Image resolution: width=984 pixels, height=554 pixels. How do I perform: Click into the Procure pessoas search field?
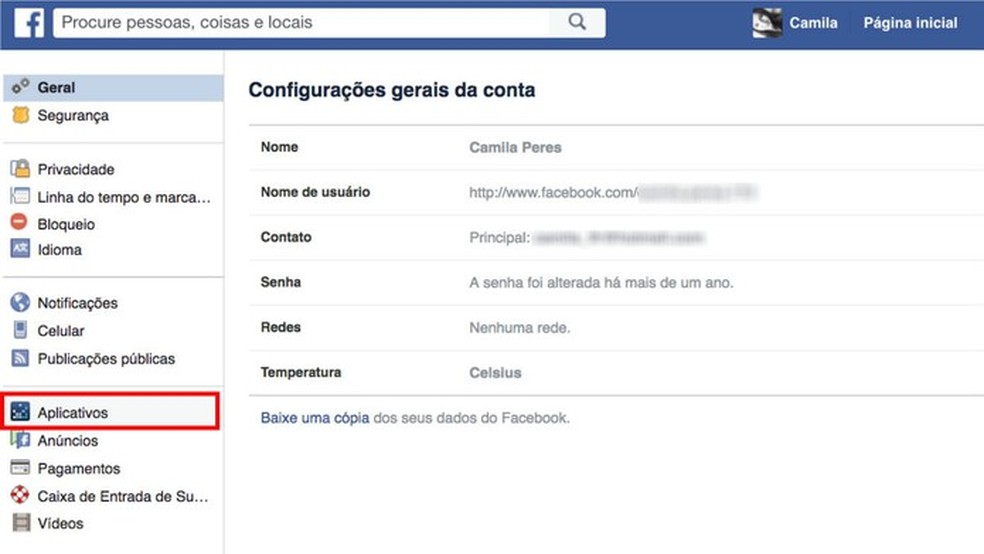pyautogui.click(x=301, y=23)
